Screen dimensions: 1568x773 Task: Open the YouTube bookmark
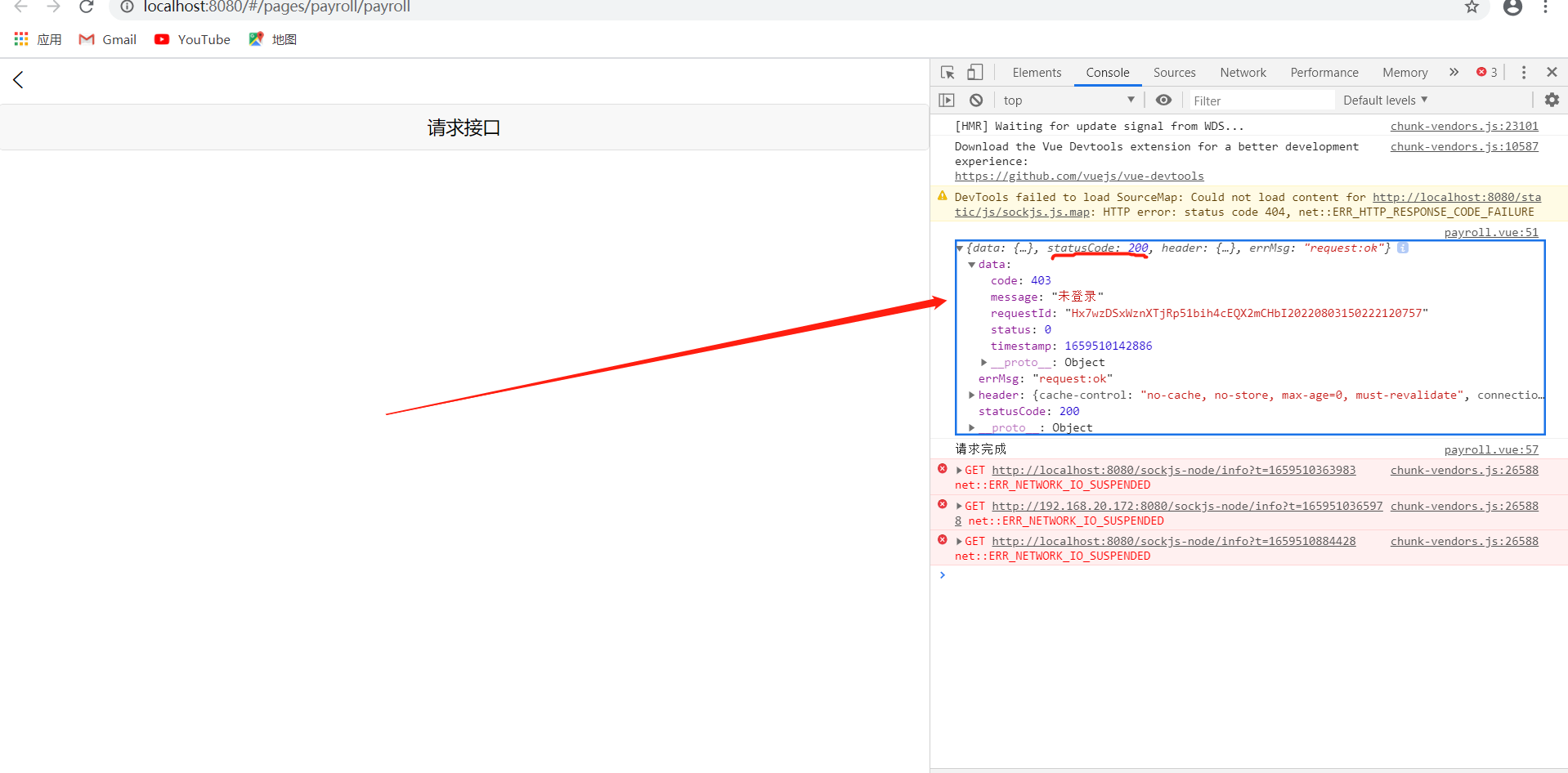[x=192, y=39]
